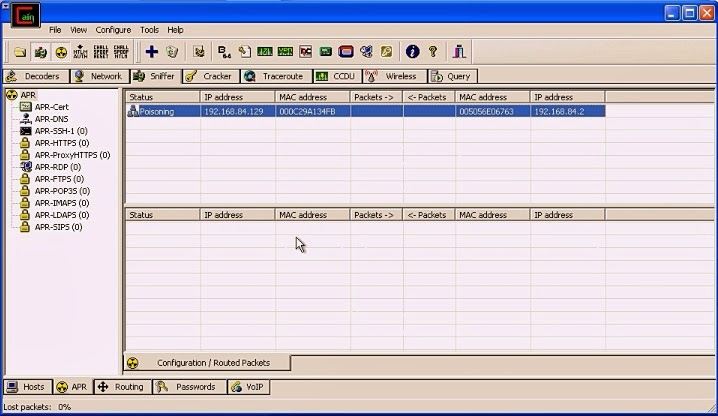Click the MAC address 000C29A134FB cell
The image size is (718, 416).
point(313,111)
